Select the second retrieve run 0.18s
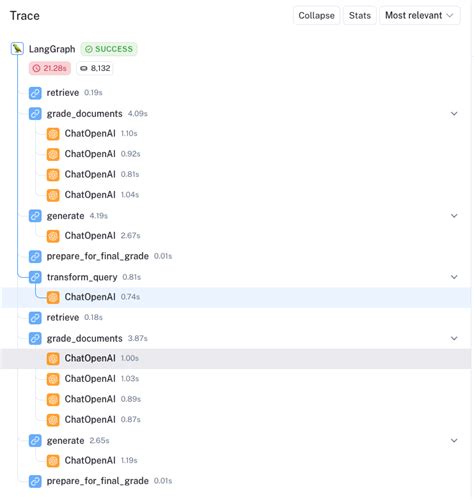Viewport: 474px width, 500px height. coord(237,317)
